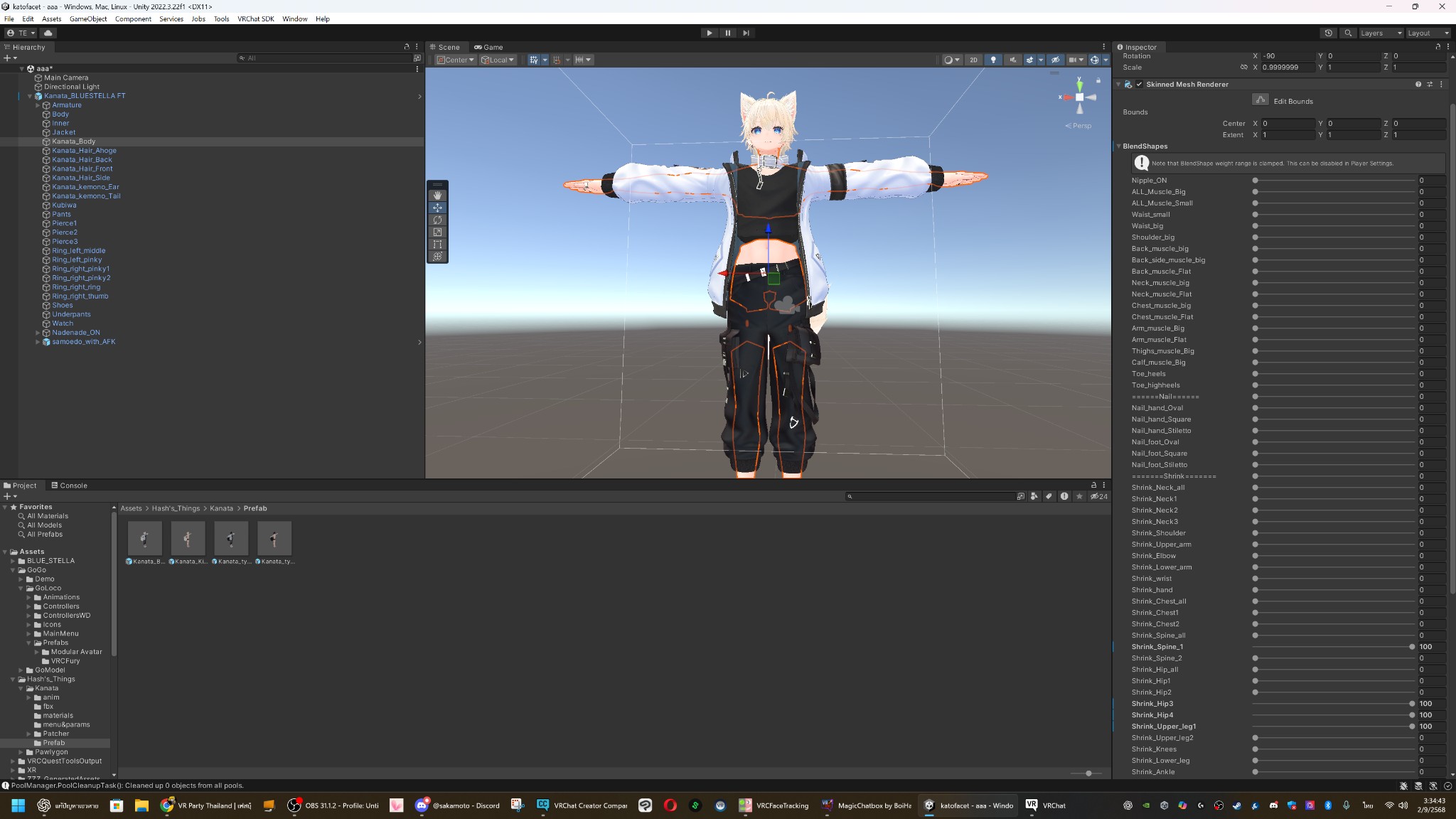
Task: Open the GameObject menu
Action: click(x=88, y=18)
